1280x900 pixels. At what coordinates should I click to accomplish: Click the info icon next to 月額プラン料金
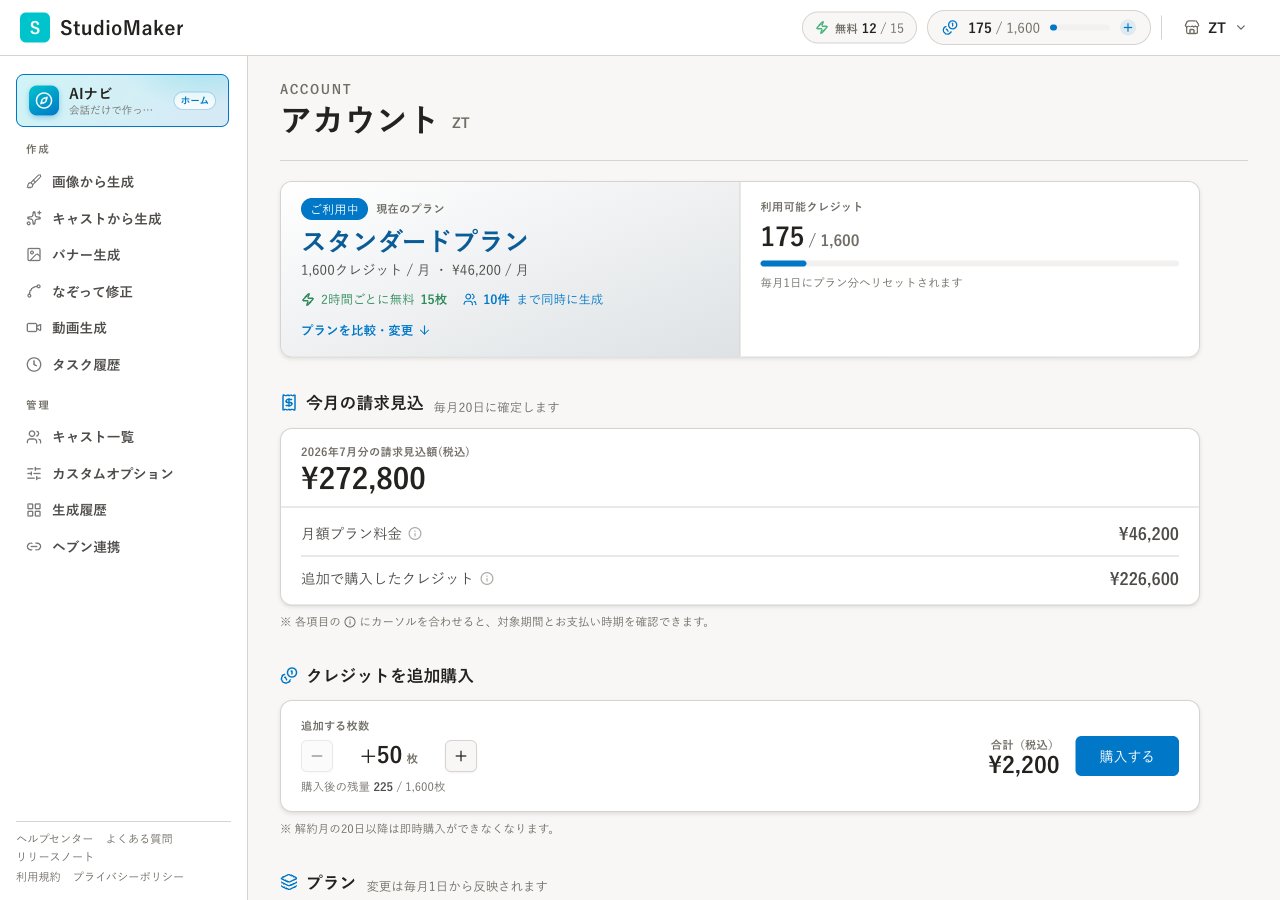[415, 533]
